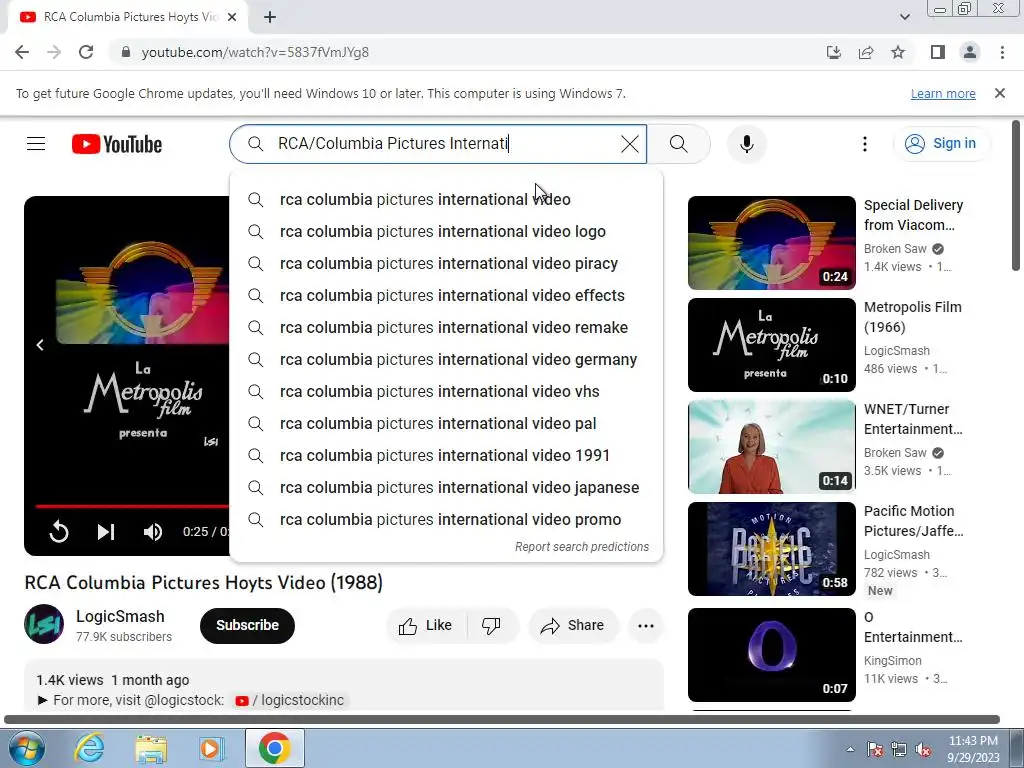Image resolution: width=1024 pixels, height=768 pixels.
Task: Click the Sign in button
Action: [x=942, y=144]
